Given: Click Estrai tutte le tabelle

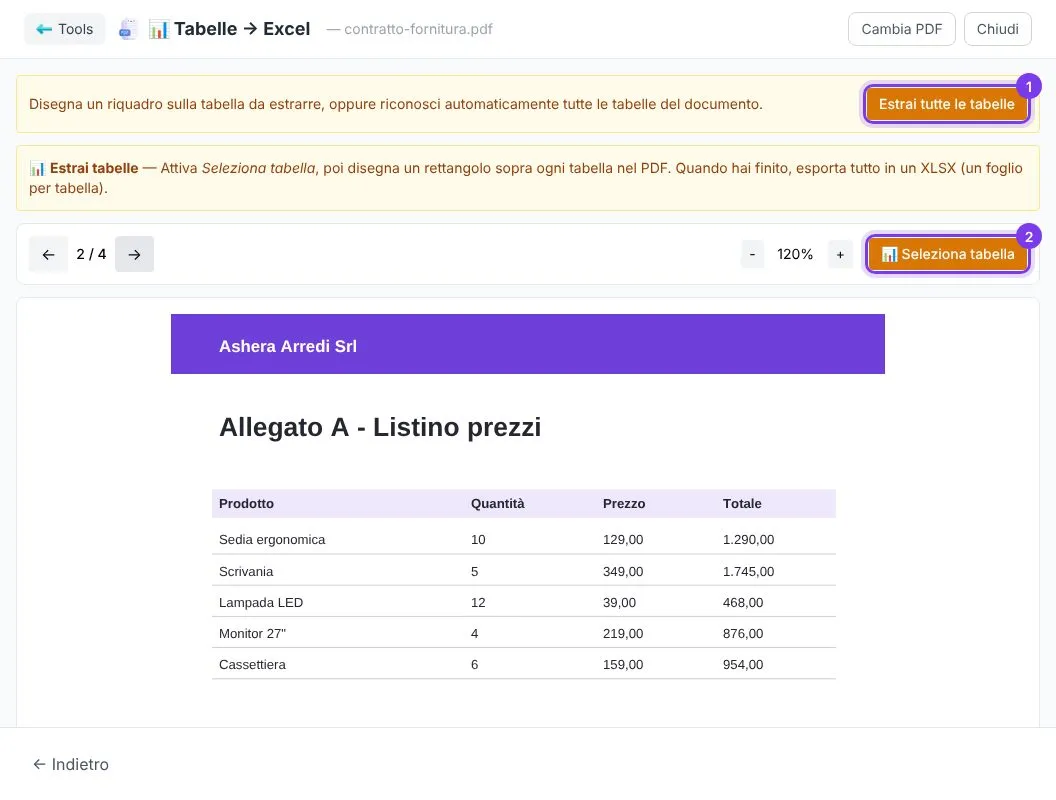Looking at the screenshot, I should pyautogui.click(x=946, y=104).
